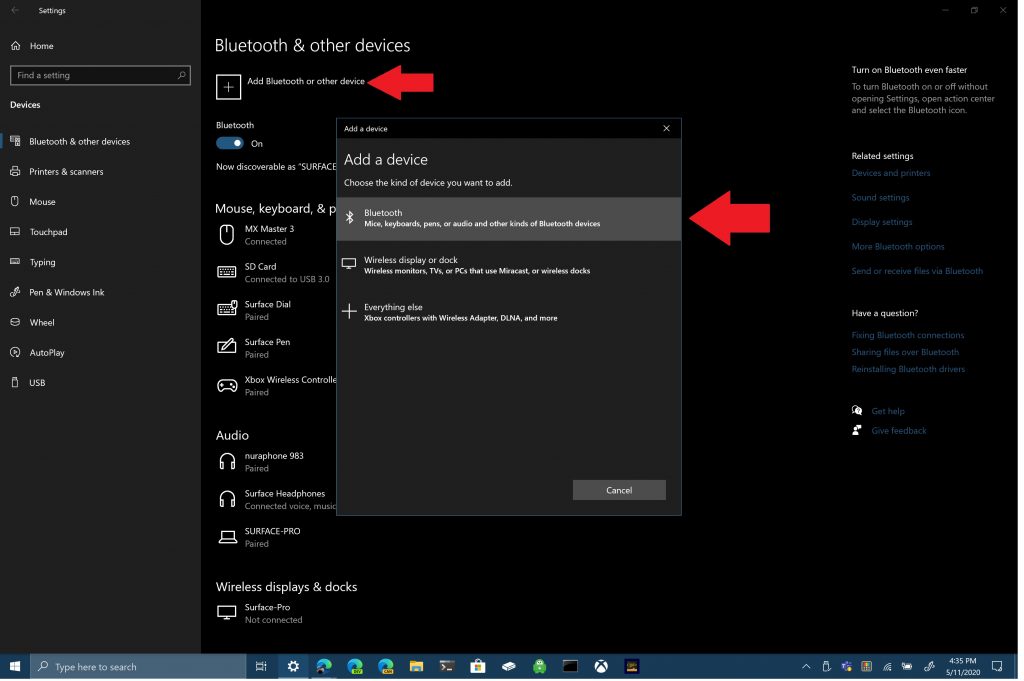Click Add Bluetooth or other device label
Screen dimensions: 1024x681
[x=308, y=82]
